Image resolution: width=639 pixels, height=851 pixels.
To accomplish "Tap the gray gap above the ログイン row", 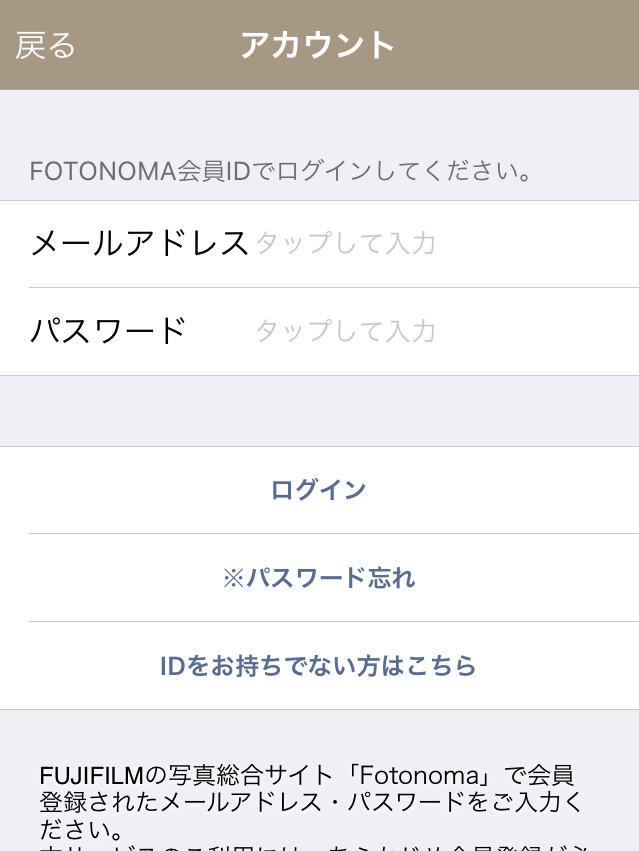I will (x=318, y=411).
